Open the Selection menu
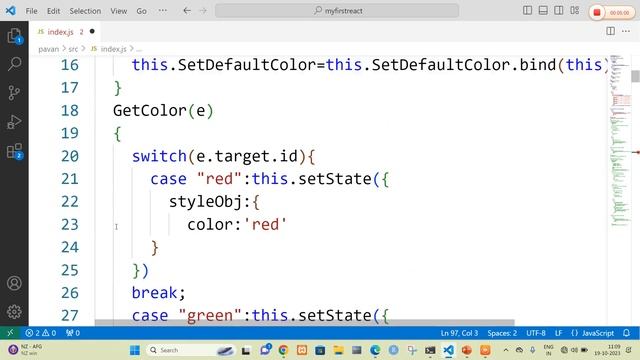Screen dimensions: 640x360 (85, 11)
